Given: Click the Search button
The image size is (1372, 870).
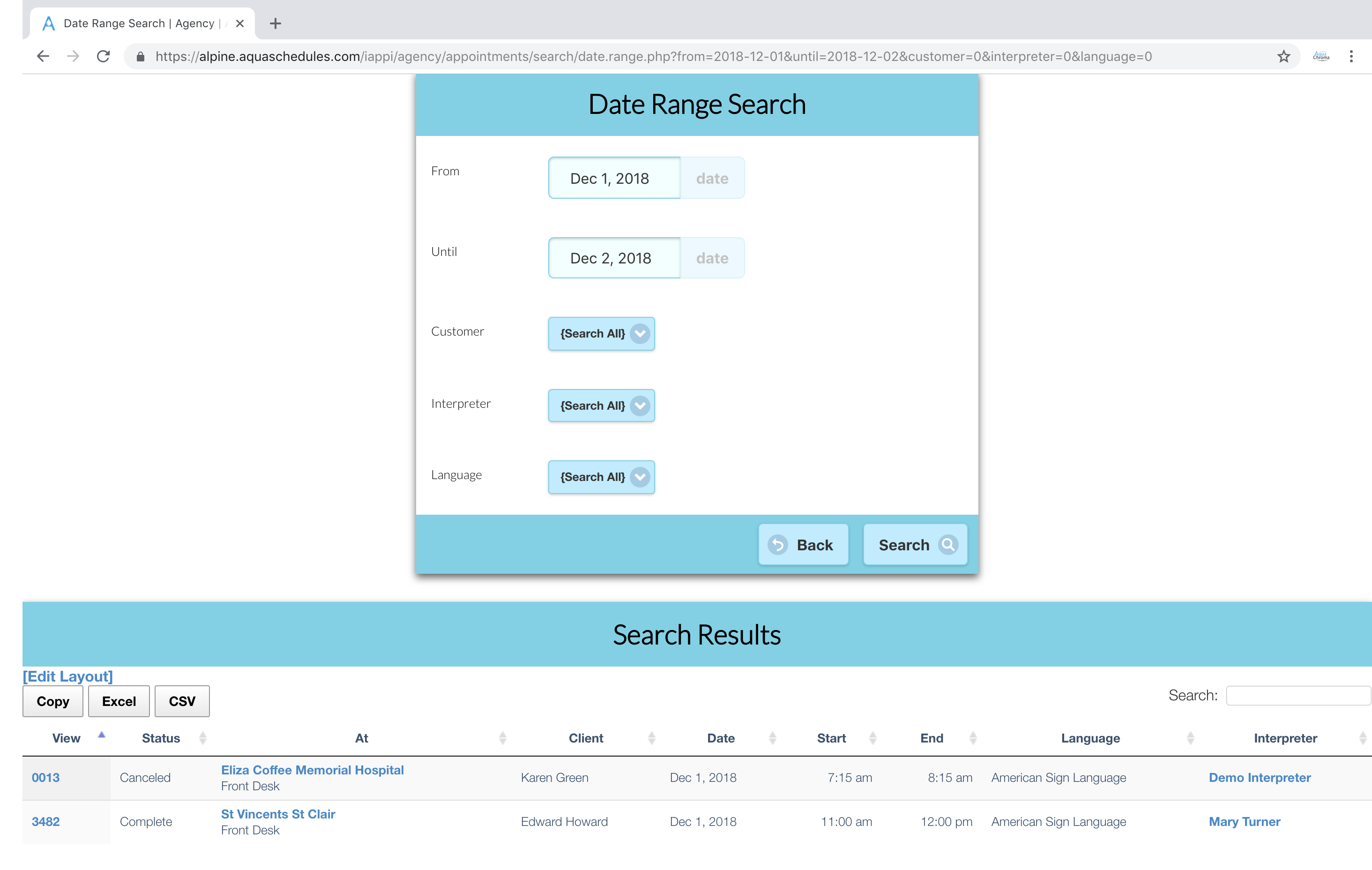Looking at the screenshot, I should tap(915, 545).
